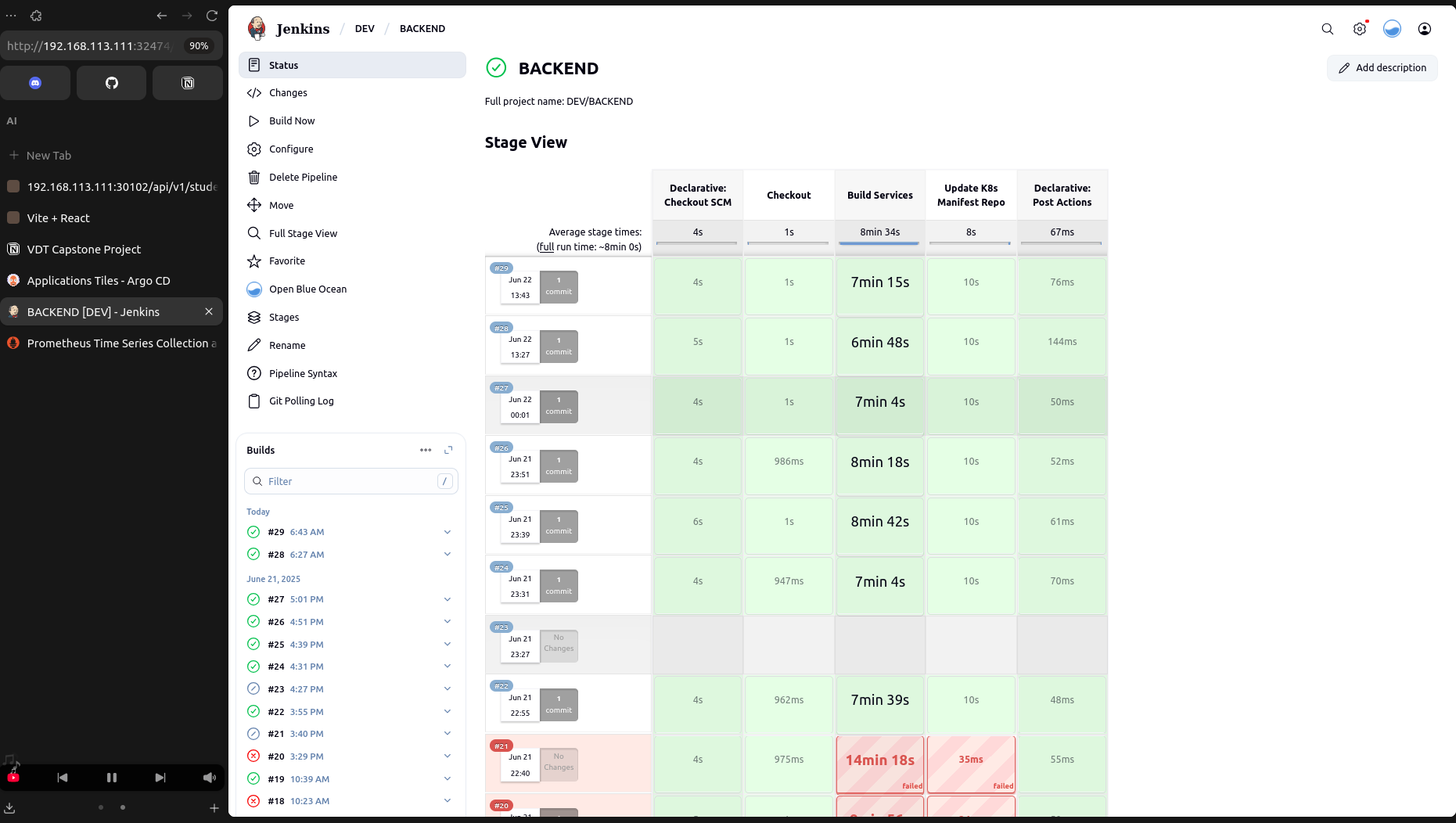Expand Builds panel with arrow icon

pos(448,450)
